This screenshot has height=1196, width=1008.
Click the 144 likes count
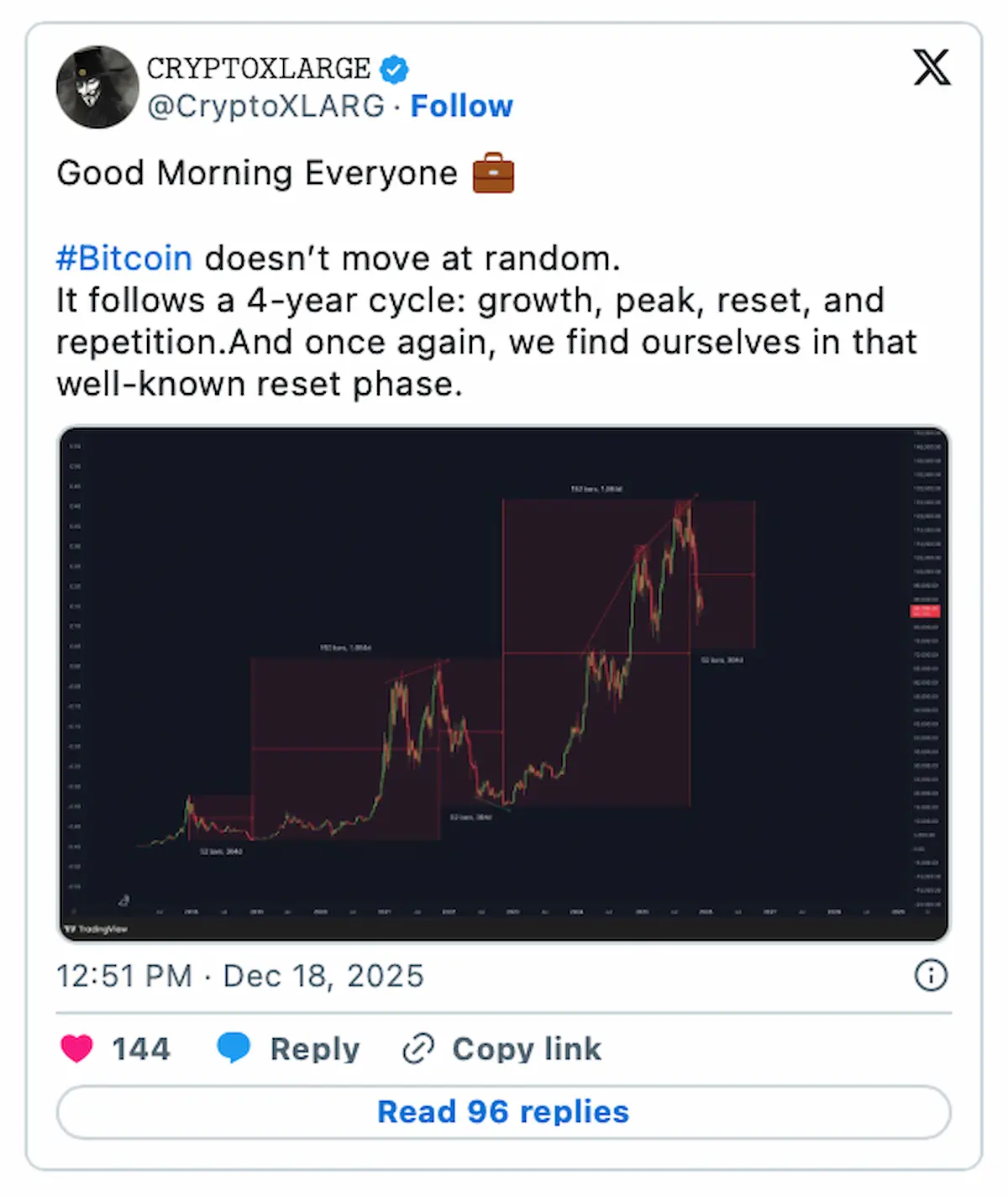[141, 1048]
